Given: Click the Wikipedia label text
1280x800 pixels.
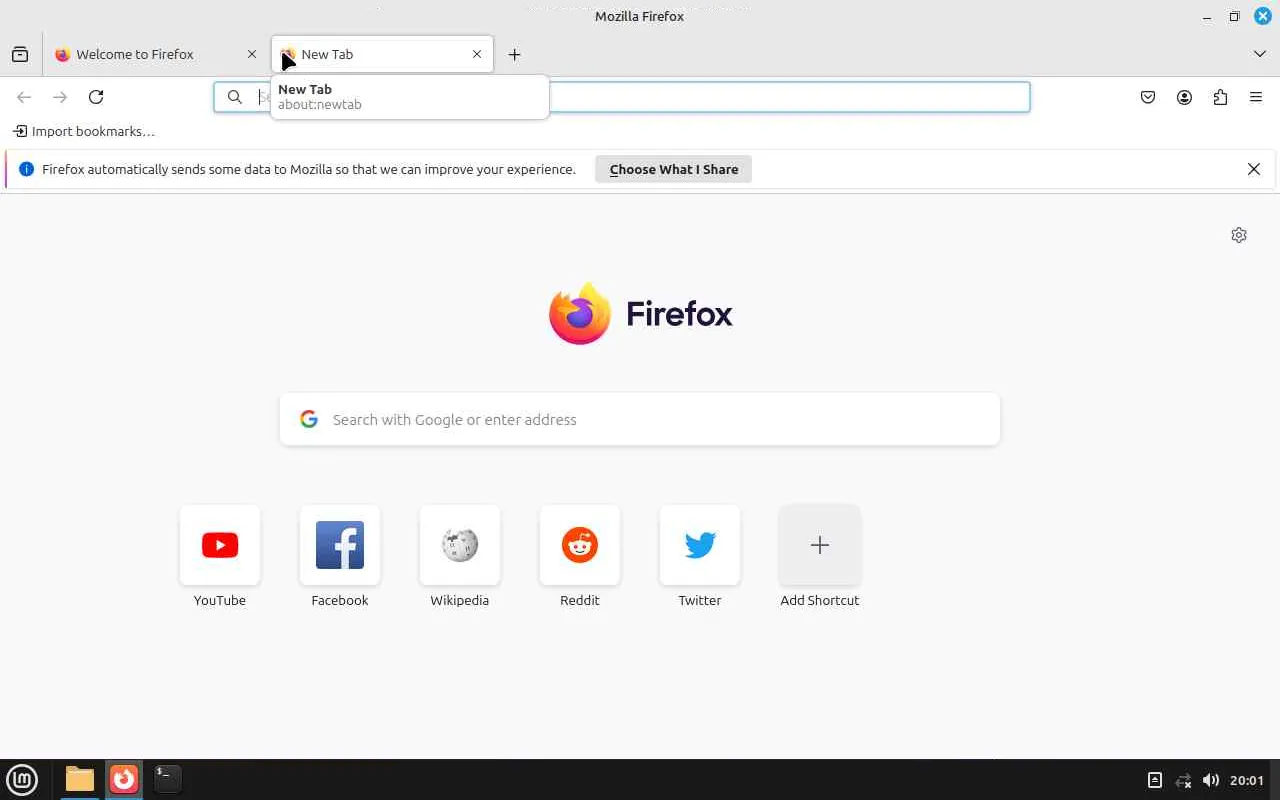Looking at the screenshot, I should (460, 600).
